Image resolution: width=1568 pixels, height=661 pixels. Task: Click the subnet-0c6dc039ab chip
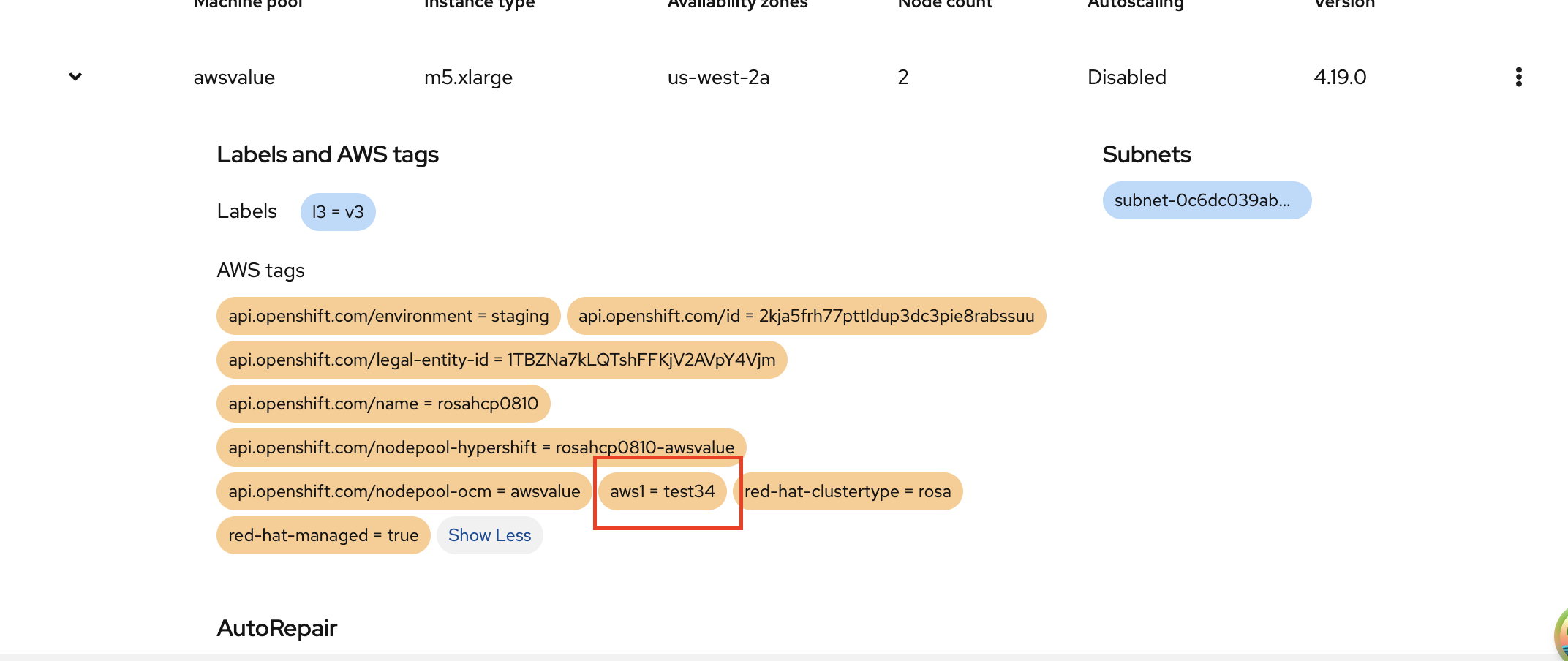[x=1206, y=200]
